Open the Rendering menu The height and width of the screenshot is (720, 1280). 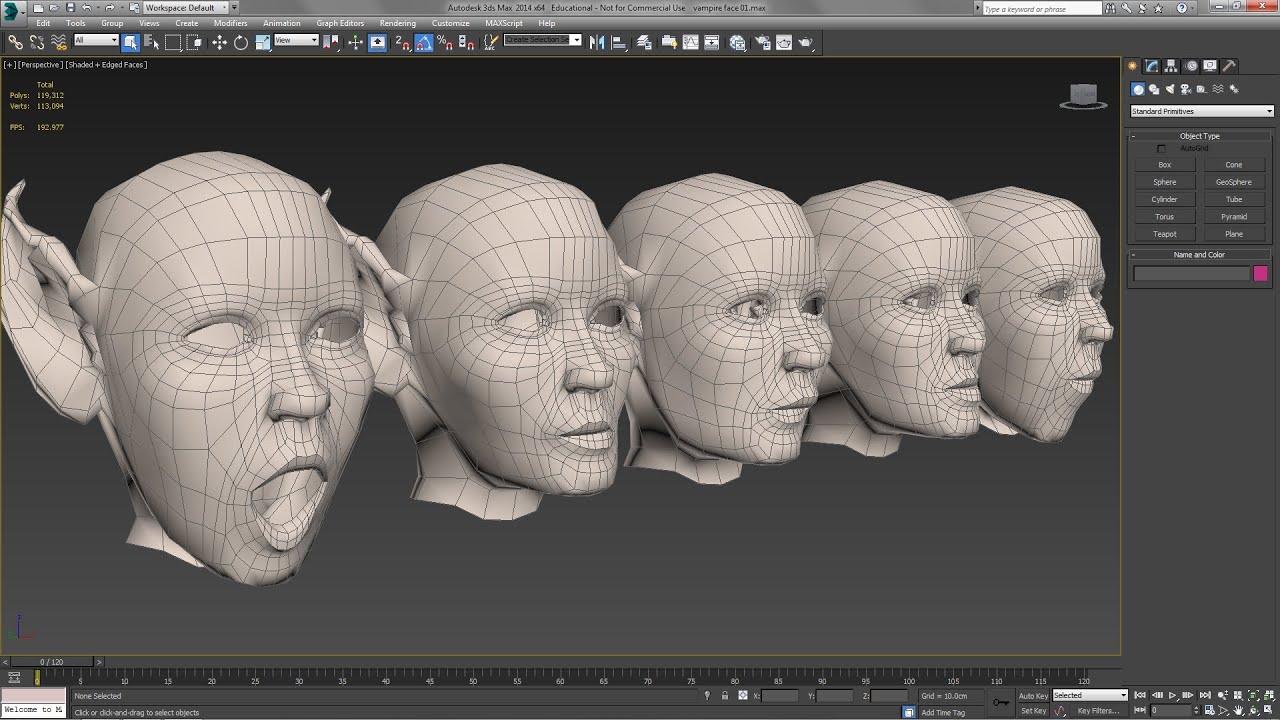pos(398,23)
